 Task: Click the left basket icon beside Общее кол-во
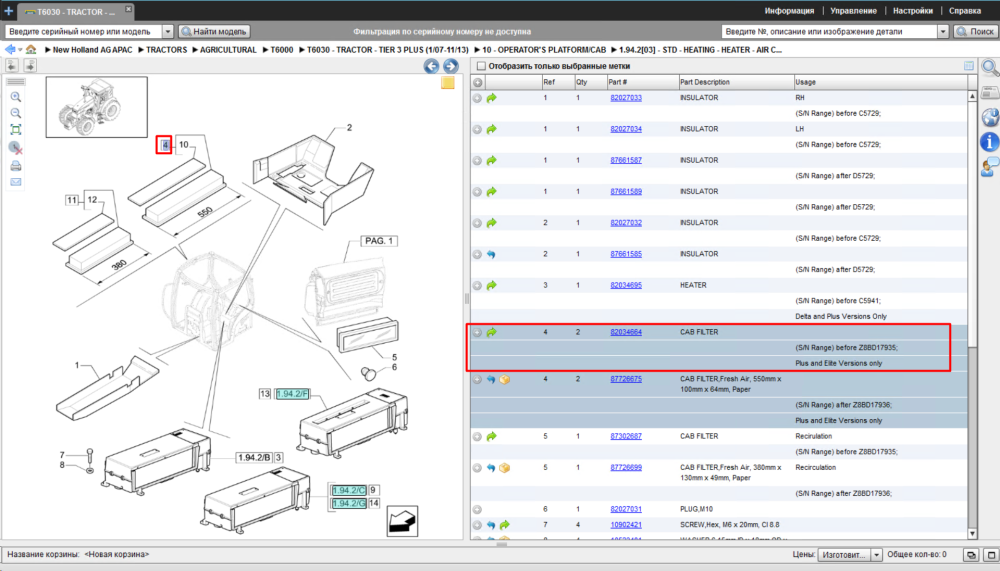pos(971,555)
